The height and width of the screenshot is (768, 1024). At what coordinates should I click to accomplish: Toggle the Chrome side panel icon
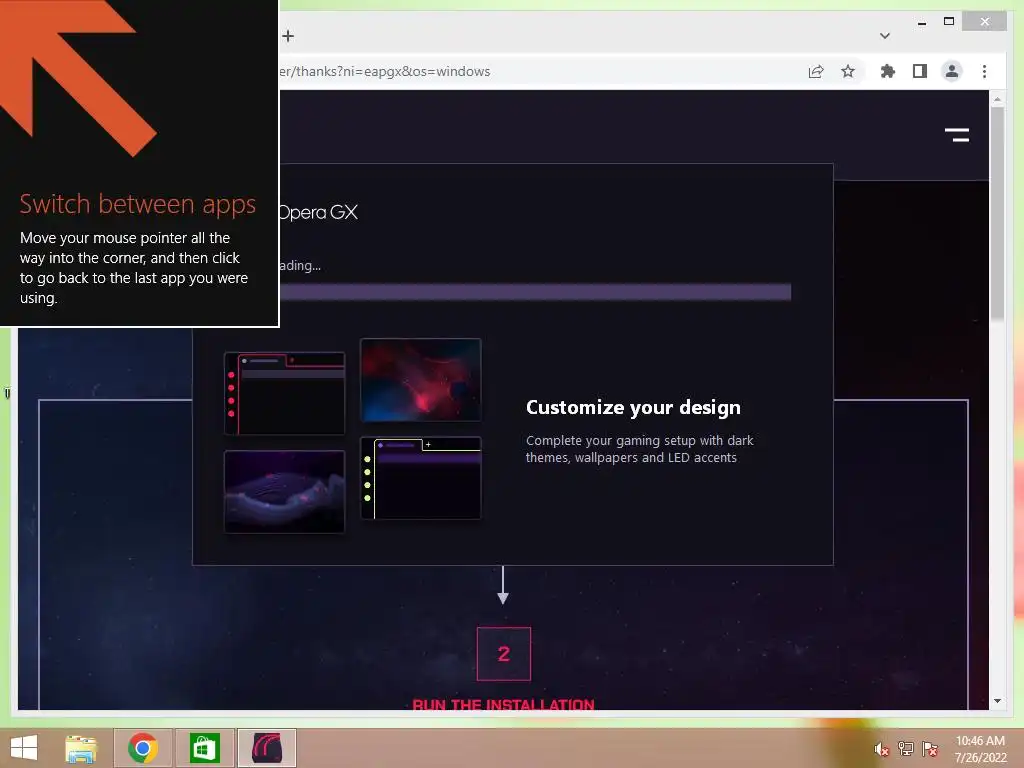pyautogui.click(x=920, y=71)
